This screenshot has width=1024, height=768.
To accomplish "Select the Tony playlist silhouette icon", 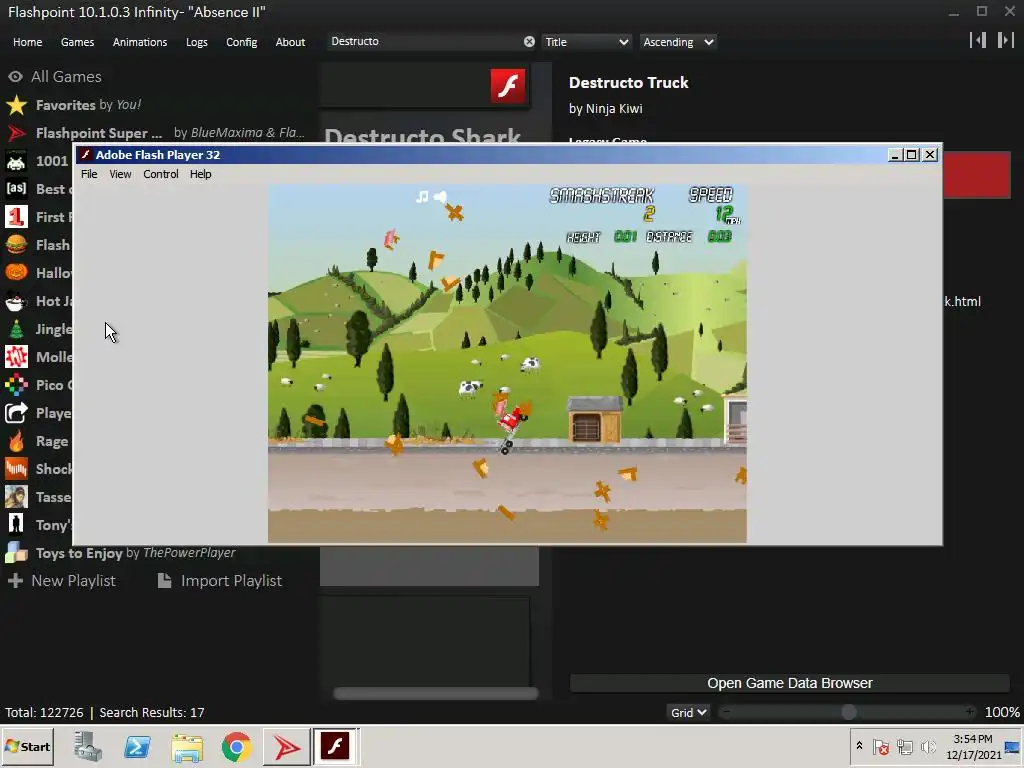I will (16, 525).
